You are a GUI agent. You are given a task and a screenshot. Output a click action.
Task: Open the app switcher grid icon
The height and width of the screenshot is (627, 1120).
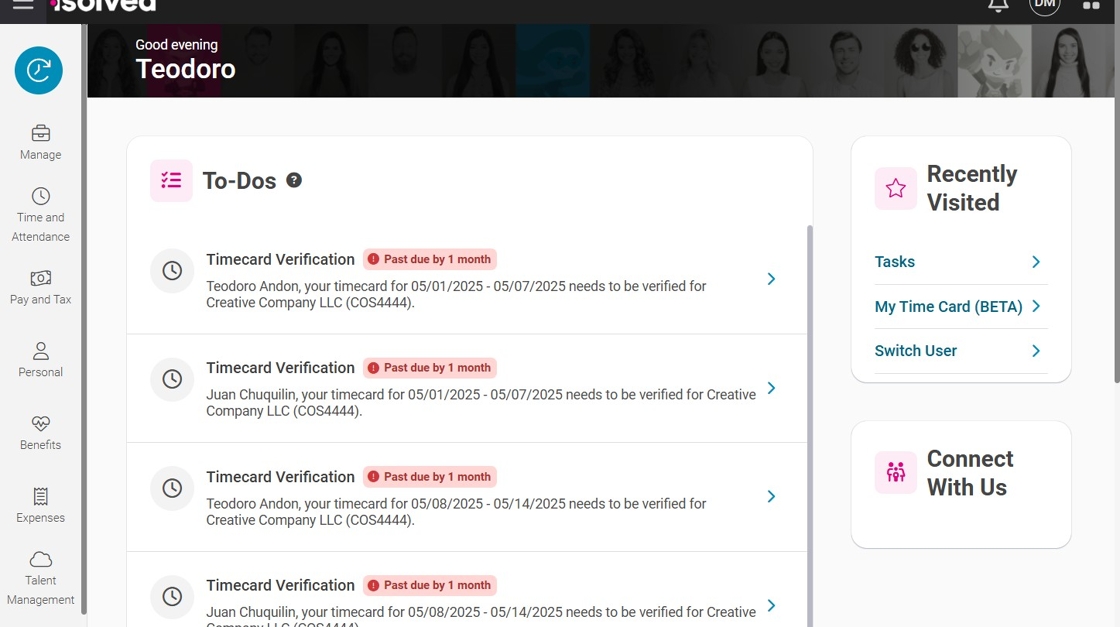click(1091, 5)
